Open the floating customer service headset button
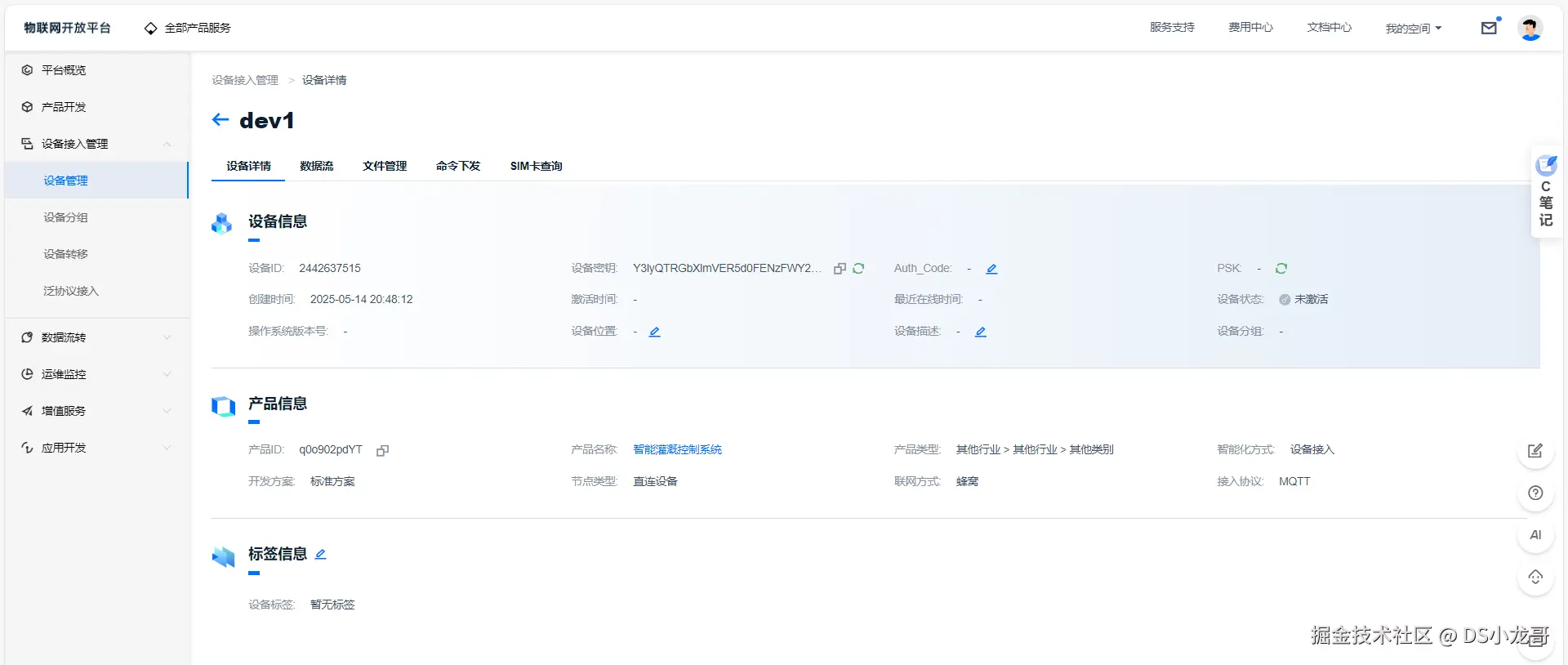 tap(1535, 578)
